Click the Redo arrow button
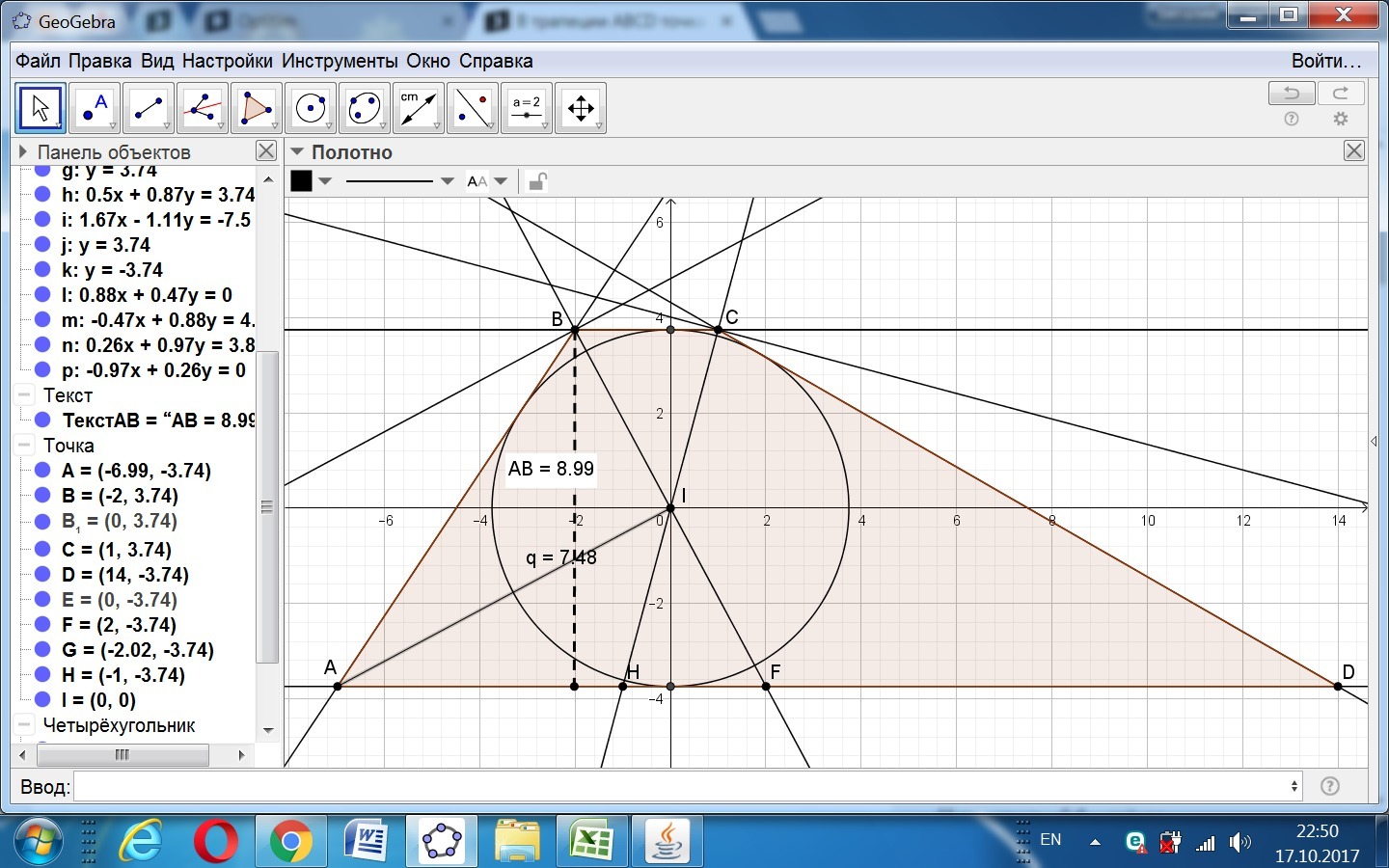This screenshot has height=868, width=1389. coord(1341,94)
